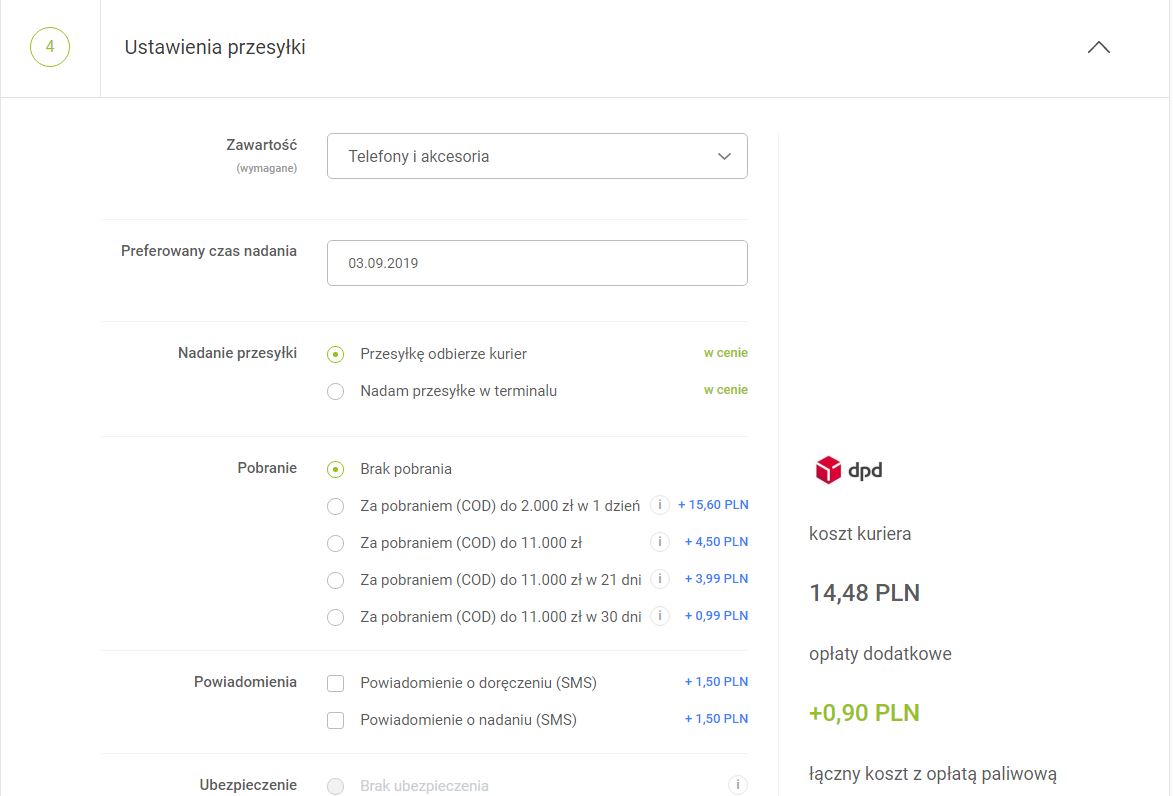Click the insurance info icon
Viewport: 1173px width, 796px height.
click(737, 785)
